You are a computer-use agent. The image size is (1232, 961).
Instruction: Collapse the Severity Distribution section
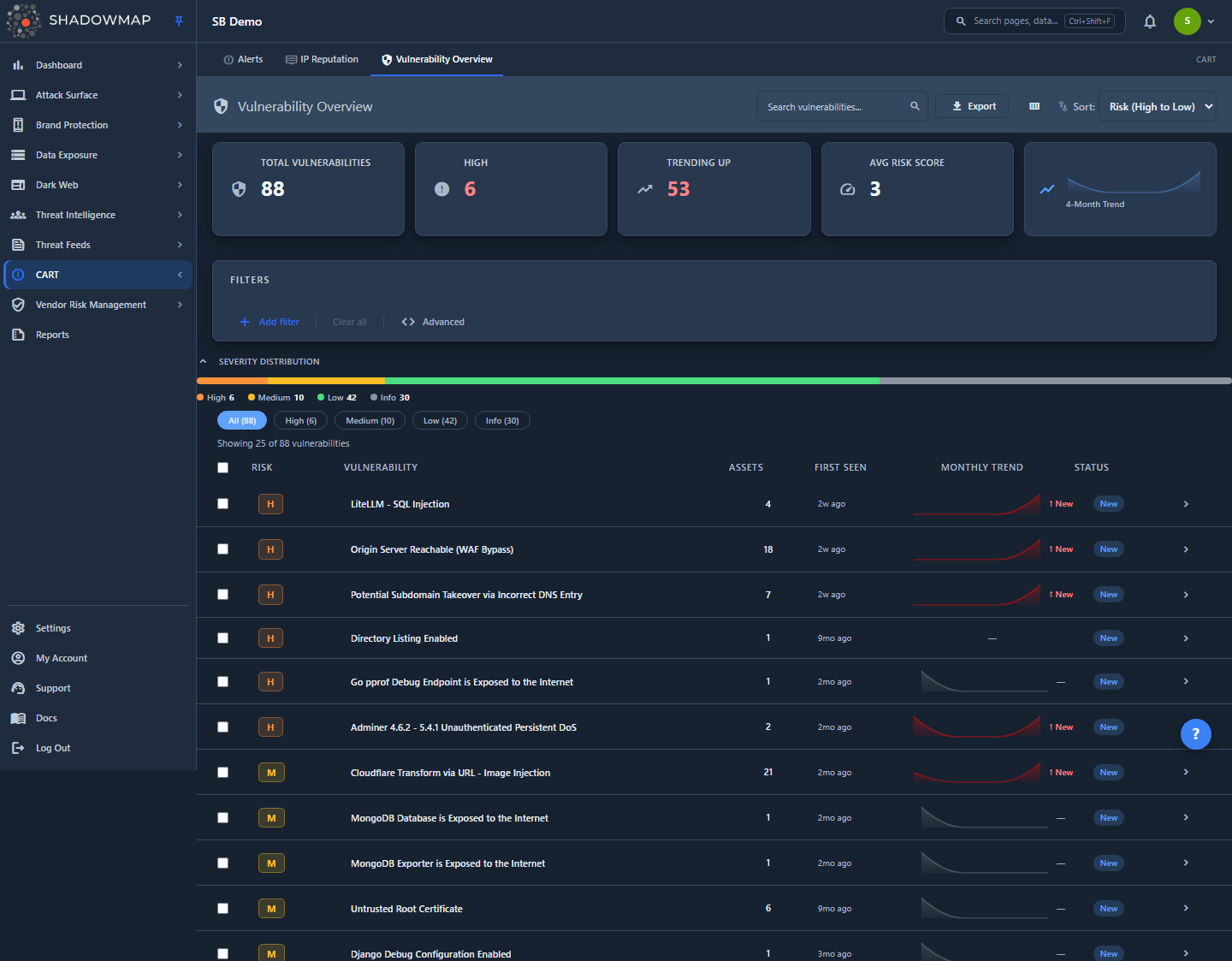(x=203, y=361)
